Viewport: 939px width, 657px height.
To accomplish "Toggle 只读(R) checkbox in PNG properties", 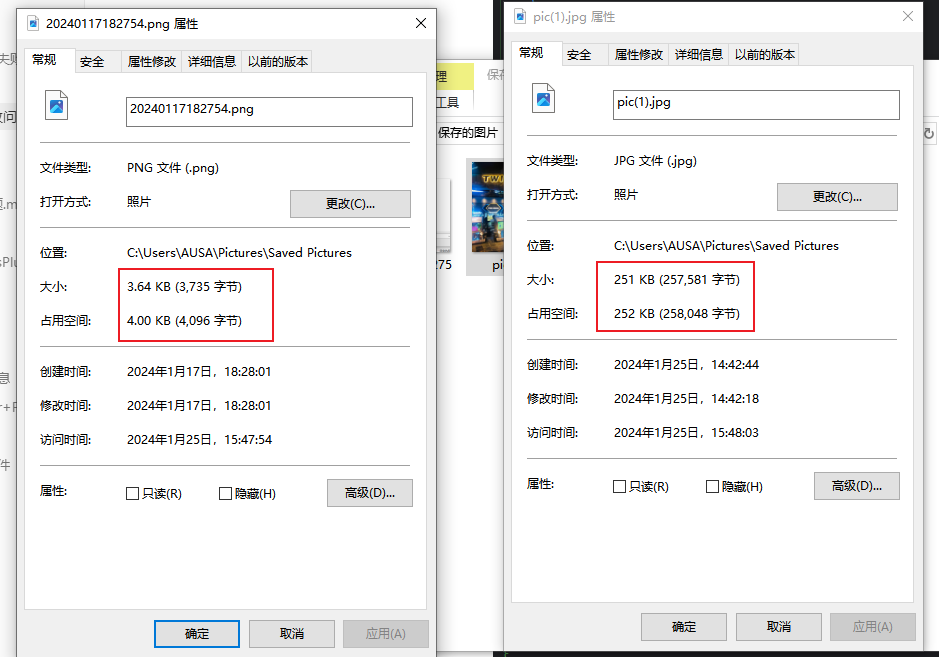I will (132, 493).
